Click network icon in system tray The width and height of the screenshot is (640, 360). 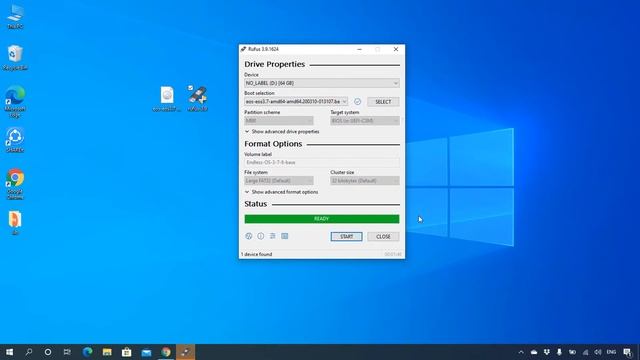coord(585,352)
